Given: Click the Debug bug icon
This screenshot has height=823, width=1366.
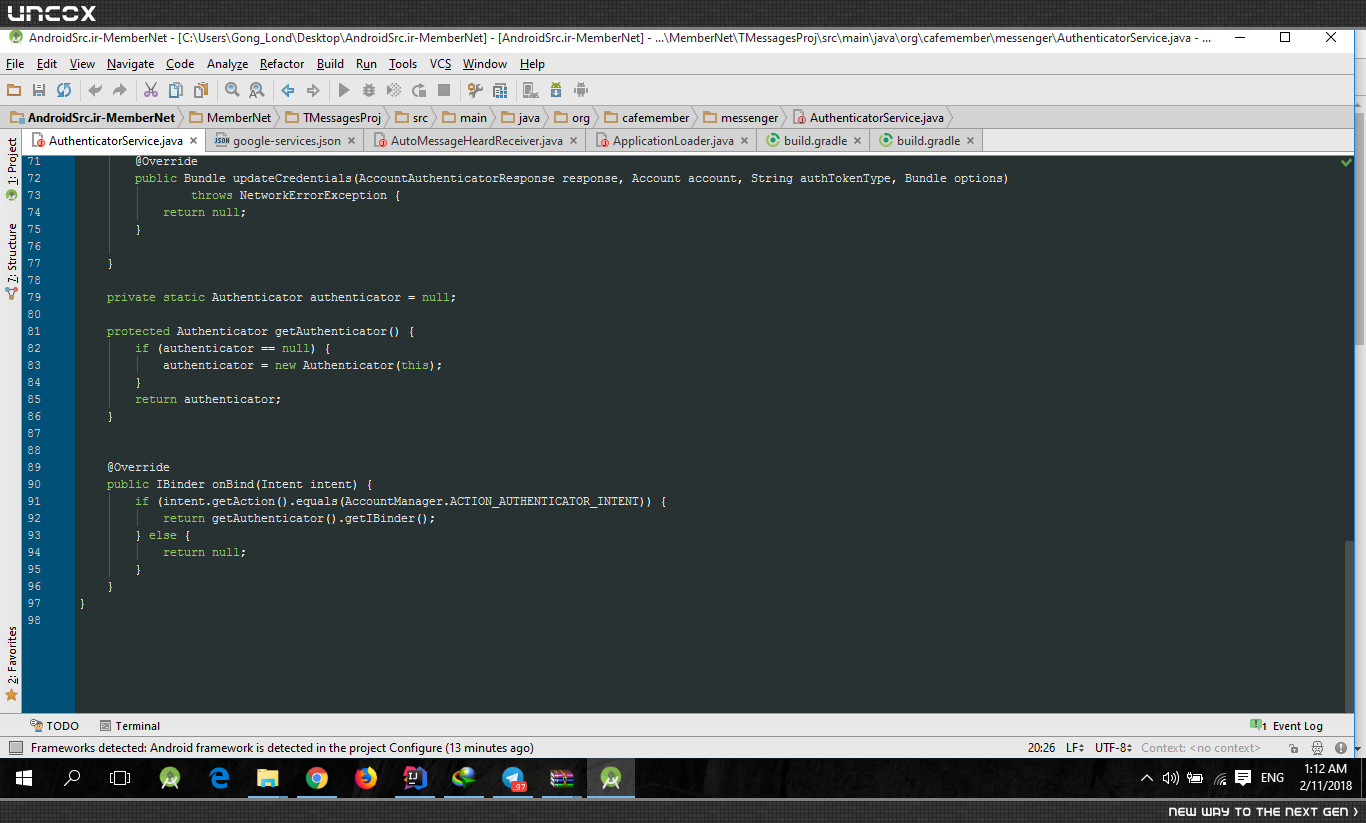Looking at the screenshot, I should [x=369, y=90].
